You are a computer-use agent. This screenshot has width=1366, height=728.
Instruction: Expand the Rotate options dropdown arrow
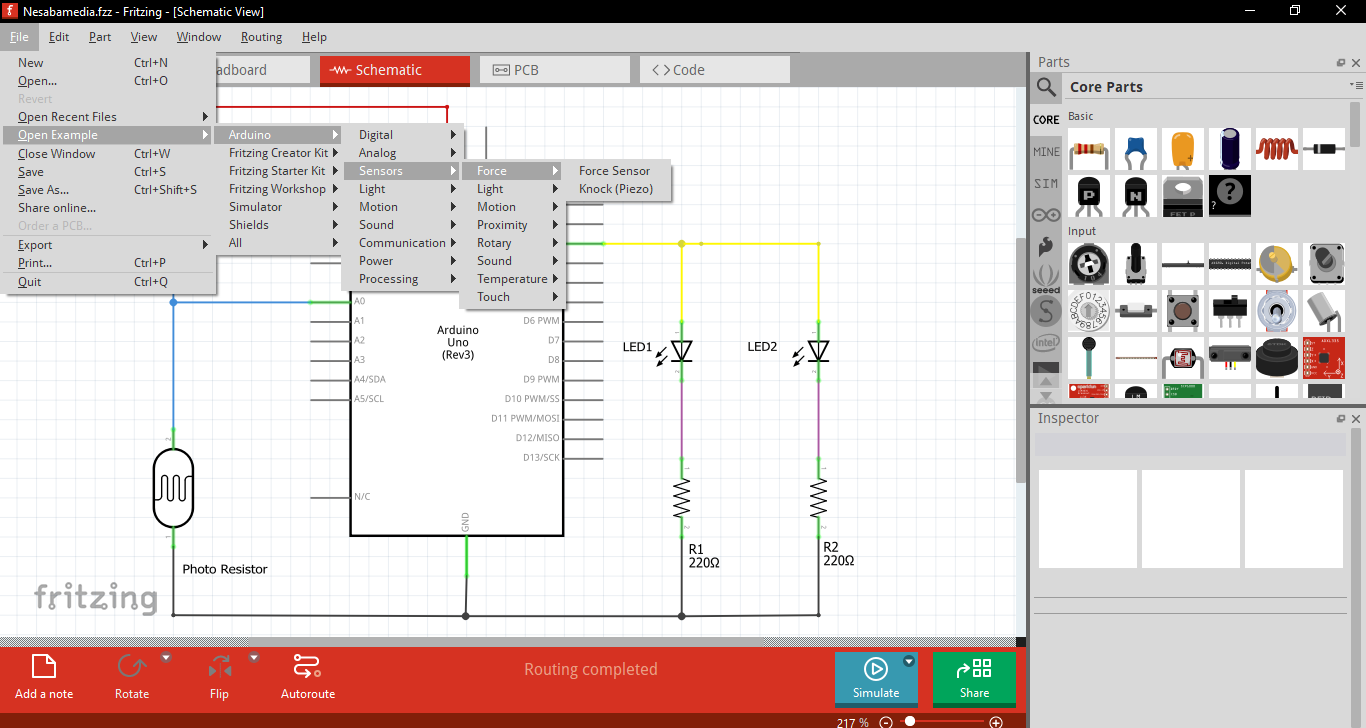(x=166, y=658)
